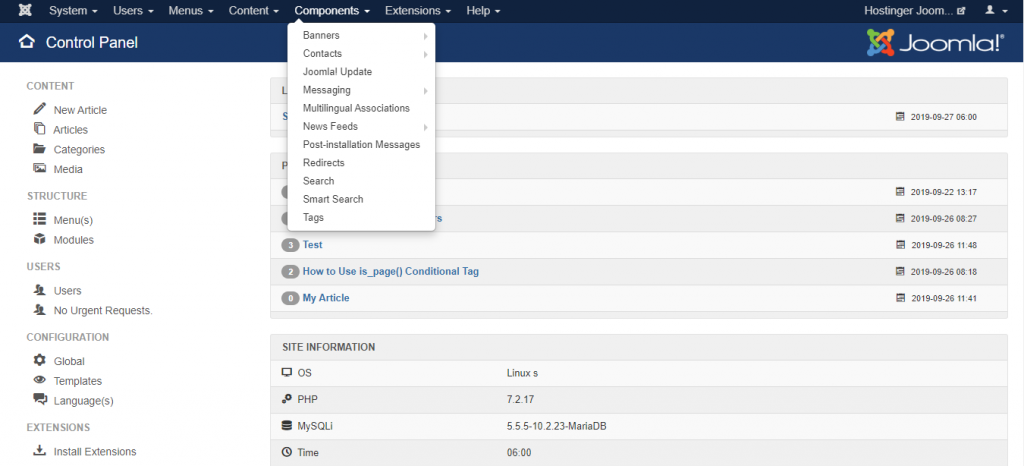
Task: Click the calendar icon beside 2019-09-26 11:41
Action: pos(900,298)
